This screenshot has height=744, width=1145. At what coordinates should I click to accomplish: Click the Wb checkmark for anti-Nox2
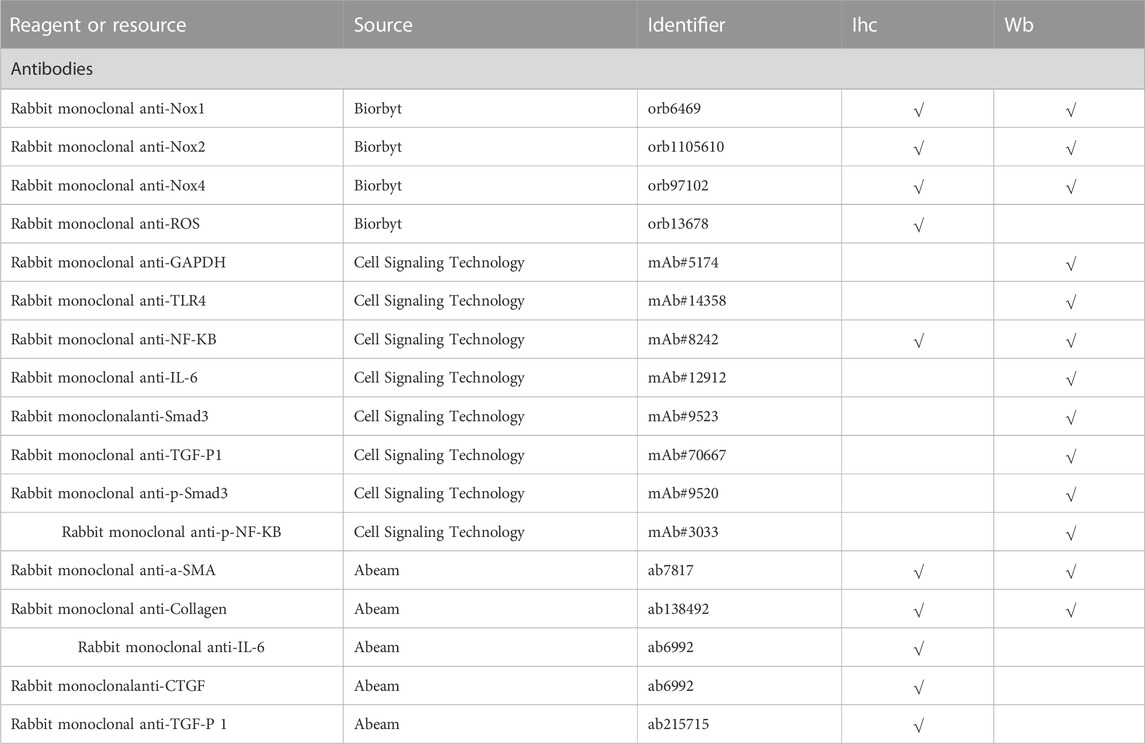[1071, 149]
